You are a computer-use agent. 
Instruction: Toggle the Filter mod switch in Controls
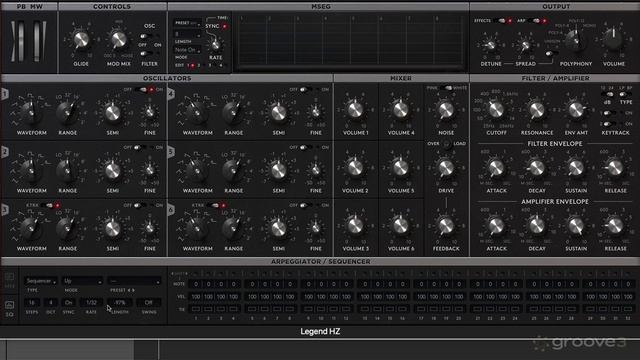tap(146, 54)
